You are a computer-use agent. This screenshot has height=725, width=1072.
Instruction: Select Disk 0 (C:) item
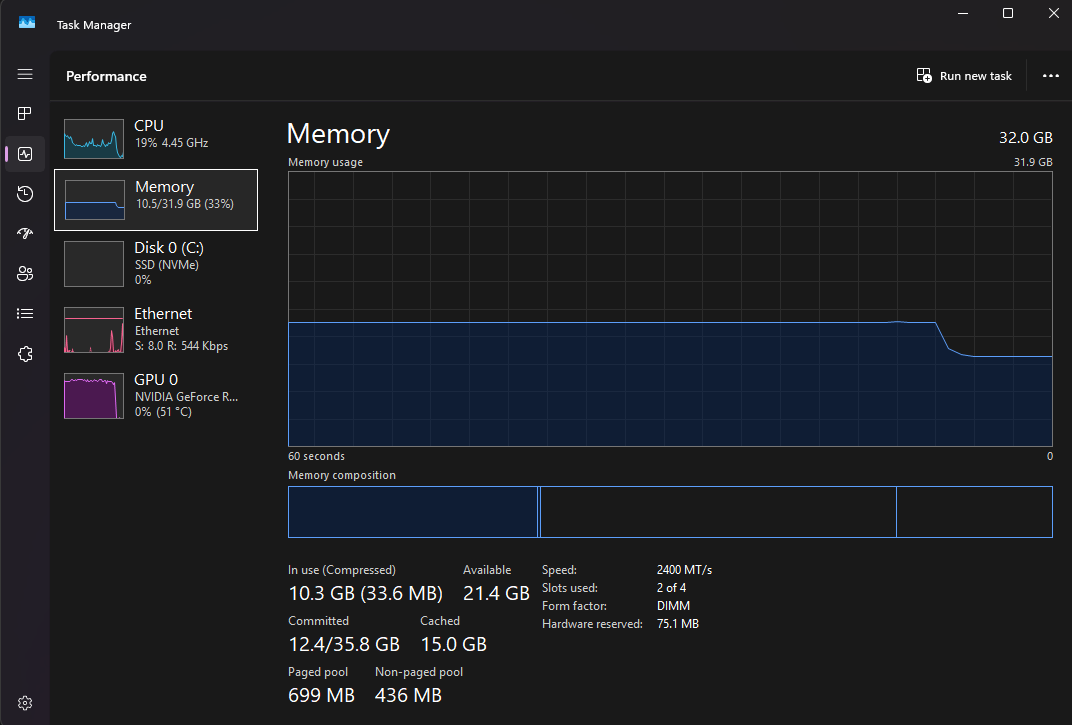click(x=156, y=263)
